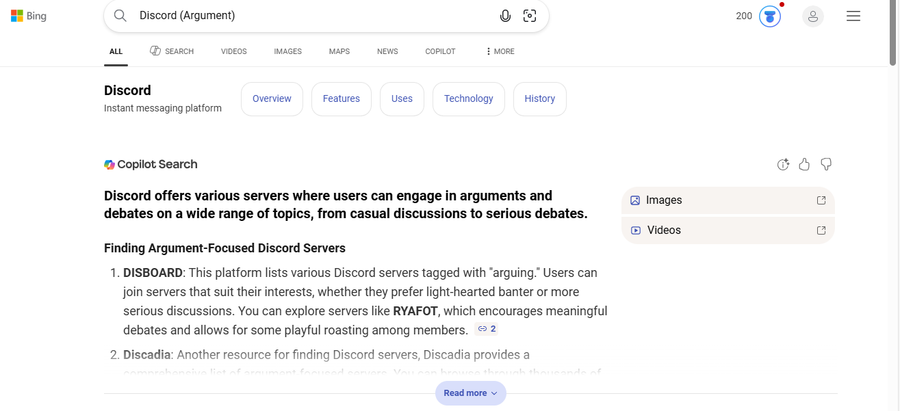Switch to the COPILOT tab
This screenshot has height=411, width=900.
(x=440, y=51)
